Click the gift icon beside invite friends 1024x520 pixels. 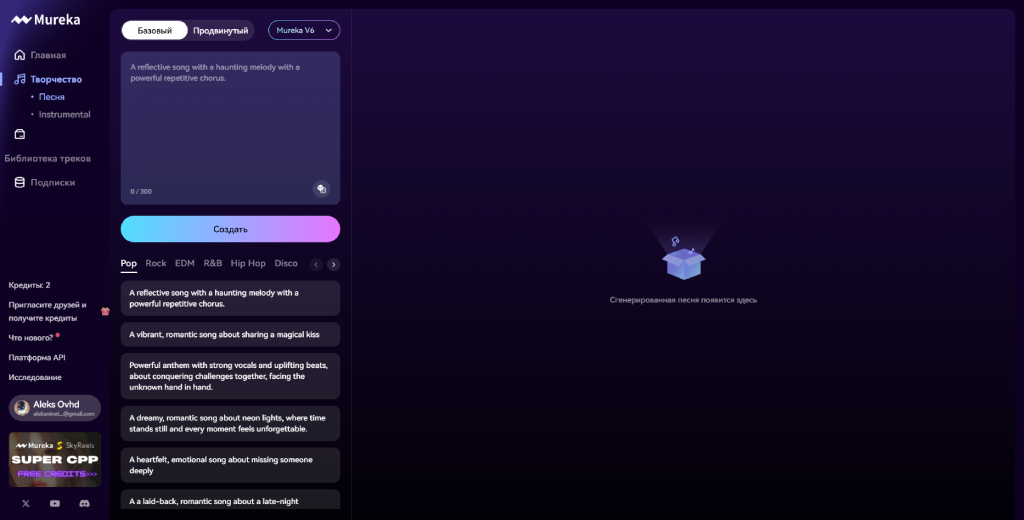(105, 311)
